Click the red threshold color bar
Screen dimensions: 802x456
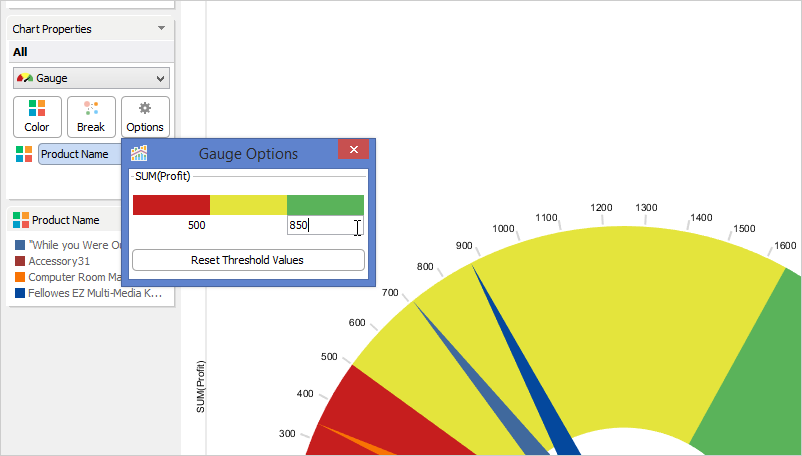[x=171, y=204]
